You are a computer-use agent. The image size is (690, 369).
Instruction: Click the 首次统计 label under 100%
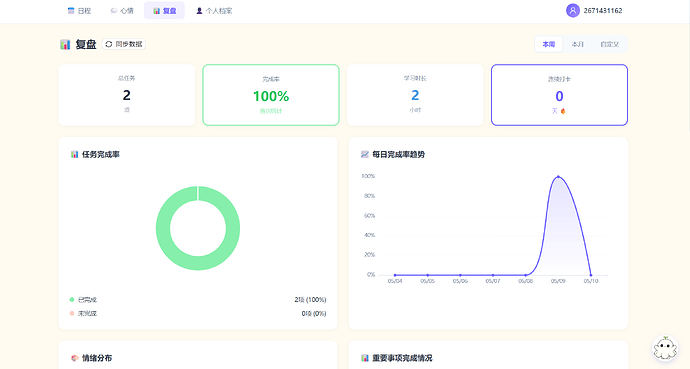coord(271,111)
